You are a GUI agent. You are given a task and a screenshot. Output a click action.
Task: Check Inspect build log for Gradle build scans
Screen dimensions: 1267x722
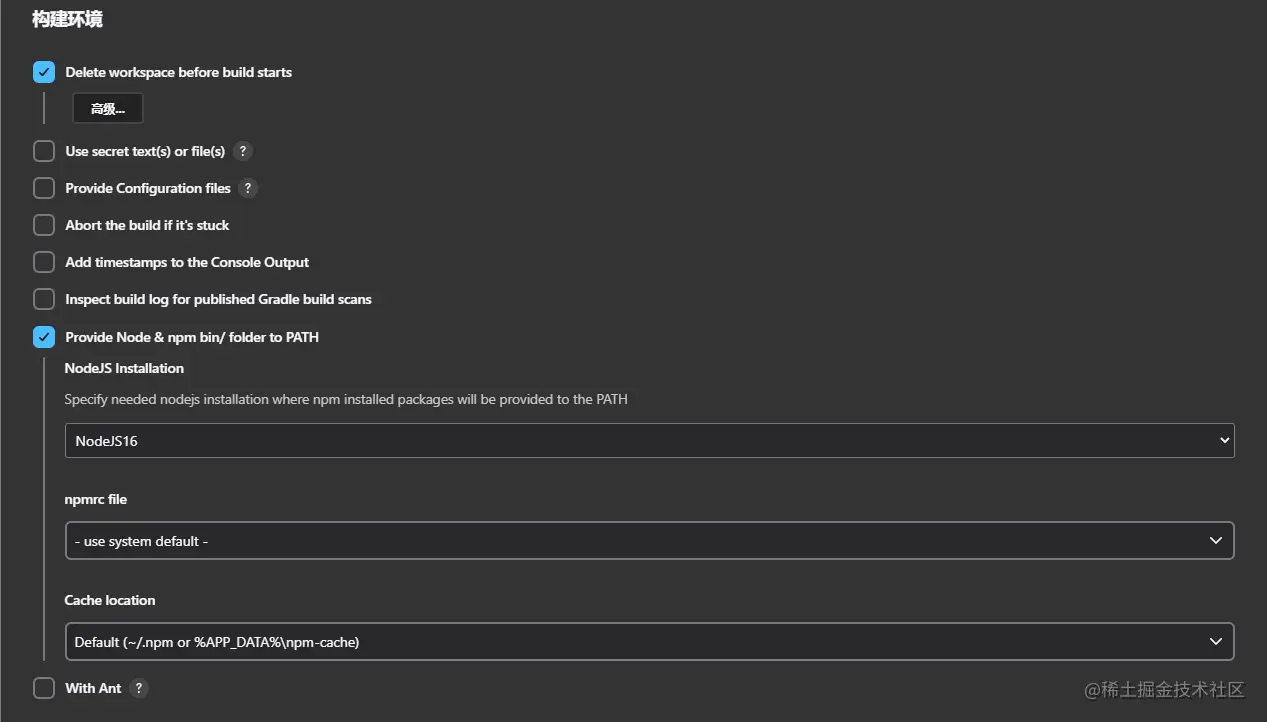(44, 299)
